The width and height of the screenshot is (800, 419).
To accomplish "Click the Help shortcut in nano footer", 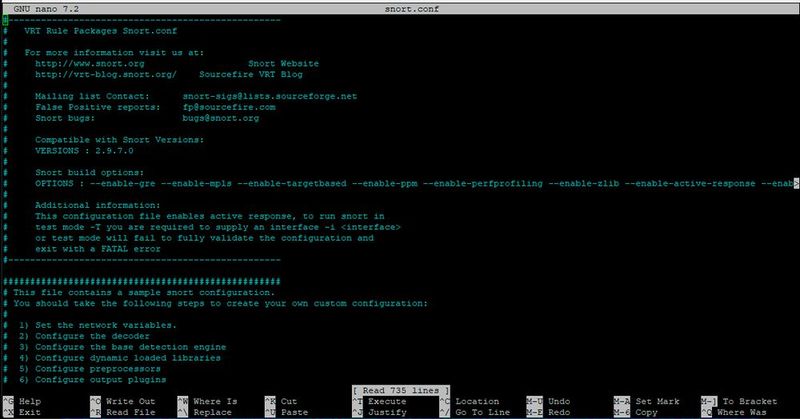I will [30, 401].
